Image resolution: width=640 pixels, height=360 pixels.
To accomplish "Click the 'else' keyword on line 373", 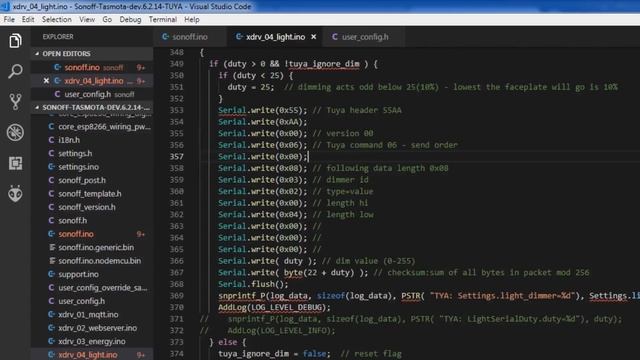I will (227, 342).
